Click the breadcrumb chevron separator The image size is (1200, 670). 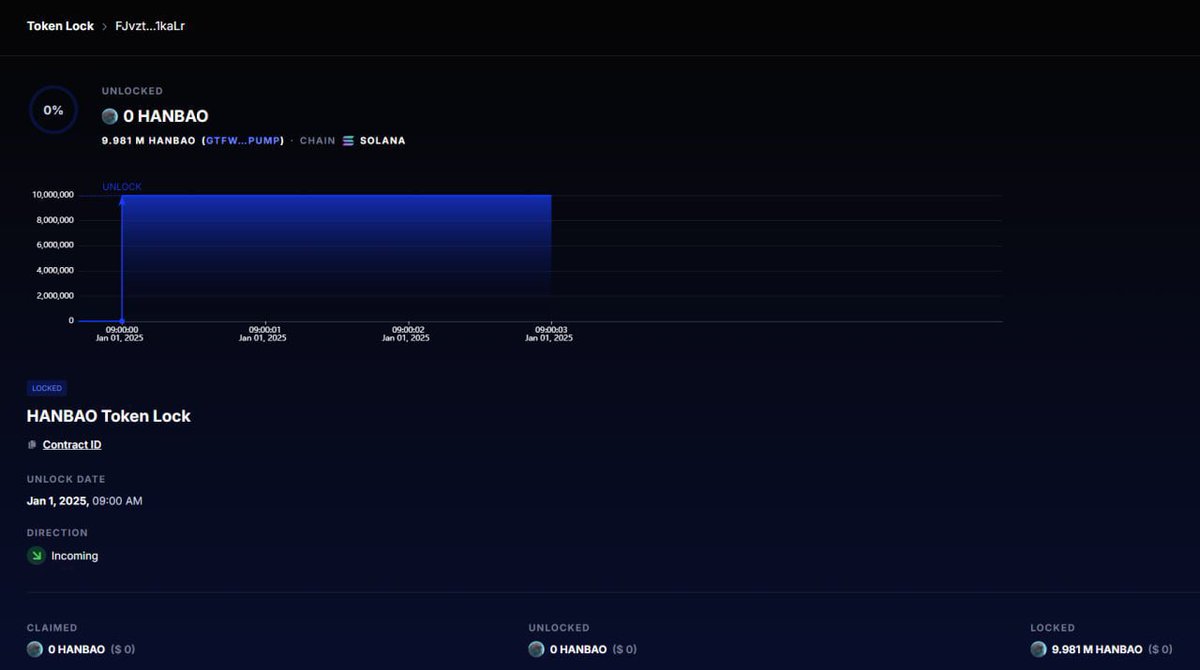coord(104,26)
